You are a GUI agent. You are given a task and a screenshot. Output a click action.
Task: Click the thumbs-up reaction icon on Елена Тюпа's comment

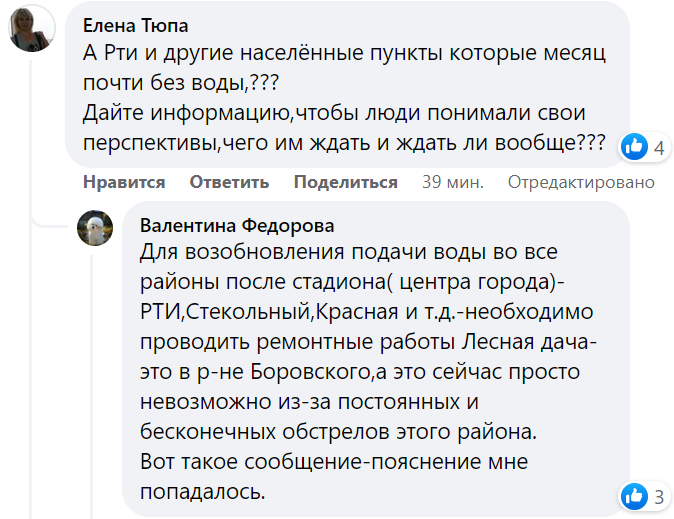click(x=634, y=148)
